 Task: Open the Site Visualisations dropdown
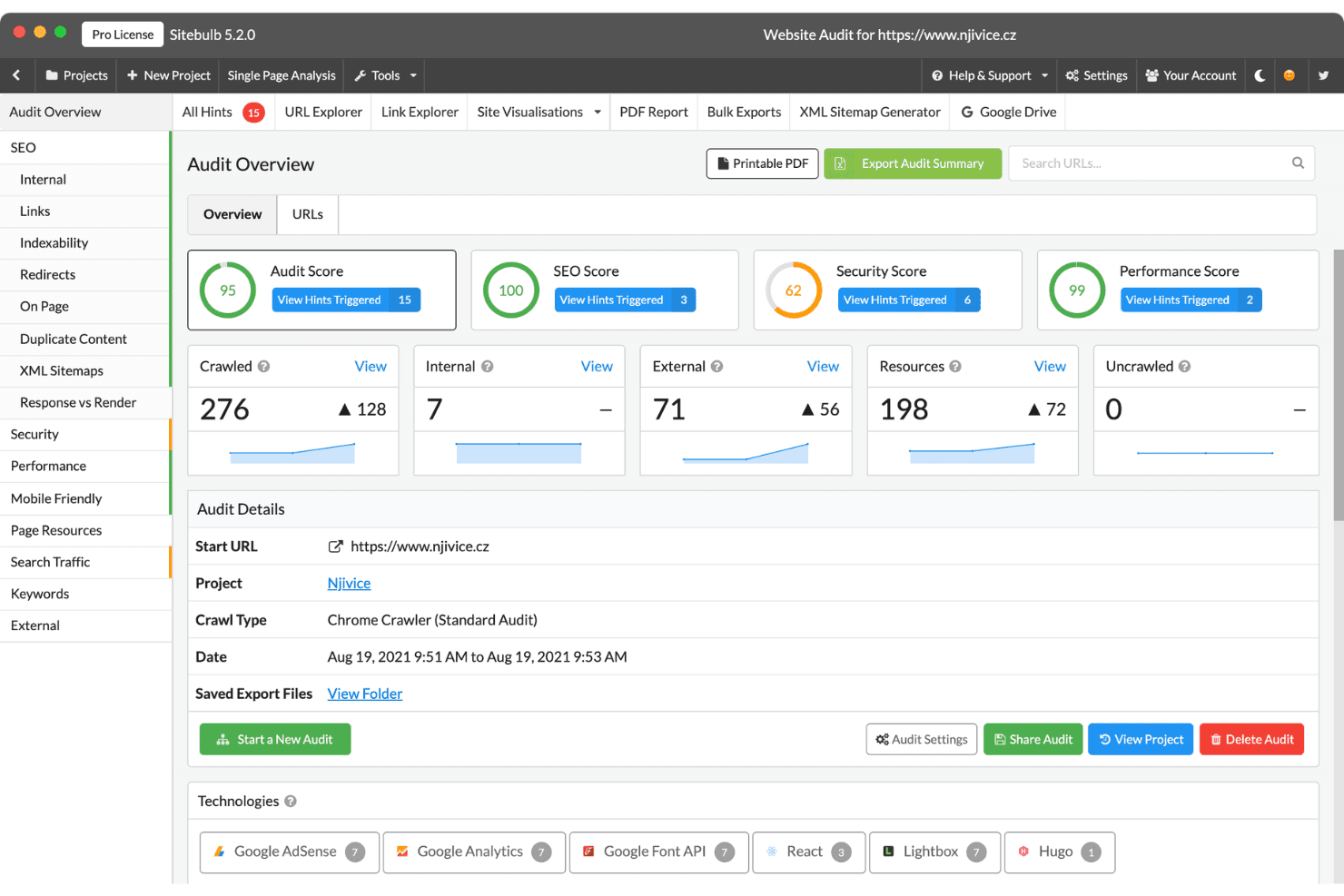[x=539, y=112]
